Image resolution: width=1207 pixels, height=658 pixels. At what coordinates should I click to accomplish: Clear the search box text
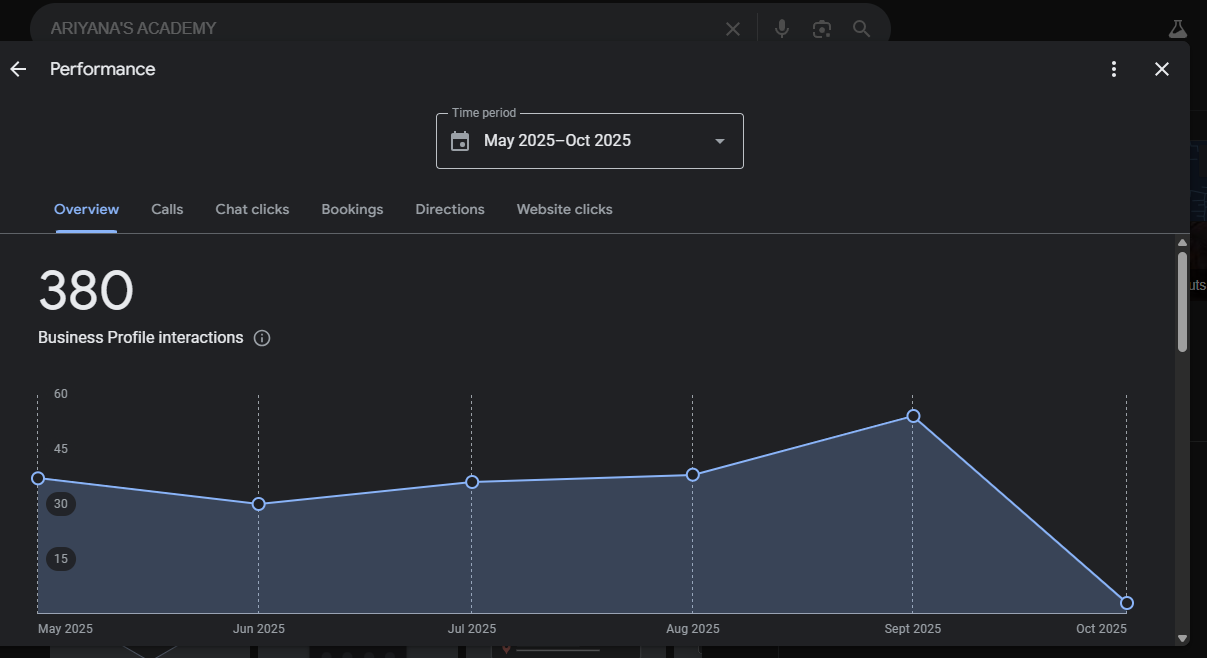[x=733, y=29]
